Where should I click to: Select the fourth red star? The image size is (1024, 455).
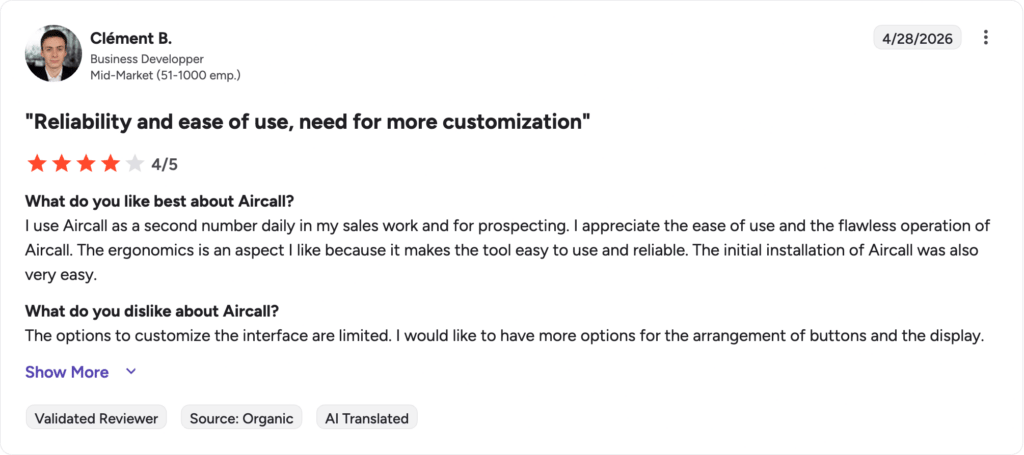point(110,164)
